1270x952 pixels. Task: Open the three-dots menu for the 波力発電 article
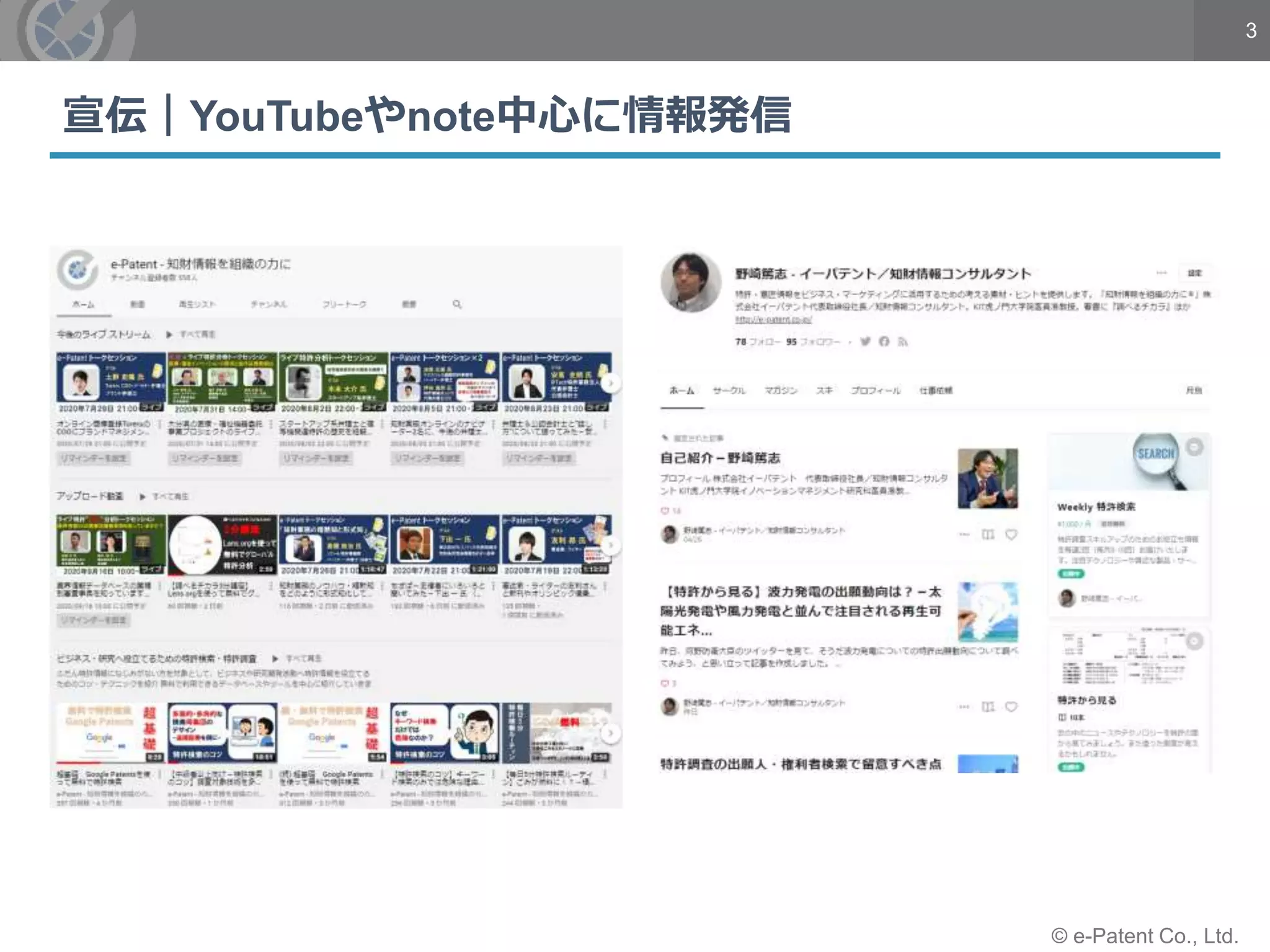click(x=964, y=707)
